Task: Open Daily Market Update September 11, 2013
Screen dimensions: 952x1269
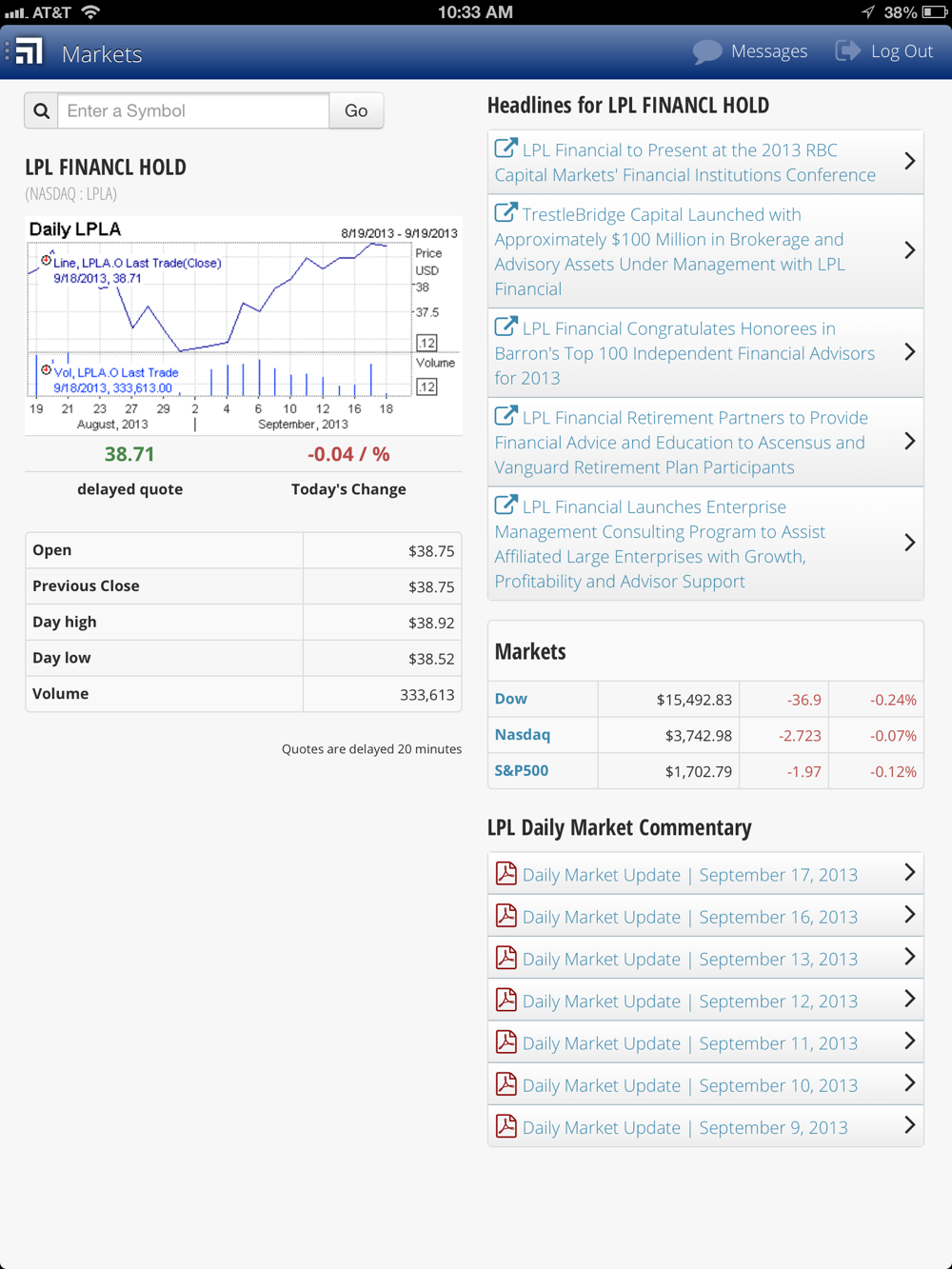Action: coord(689,1043)
